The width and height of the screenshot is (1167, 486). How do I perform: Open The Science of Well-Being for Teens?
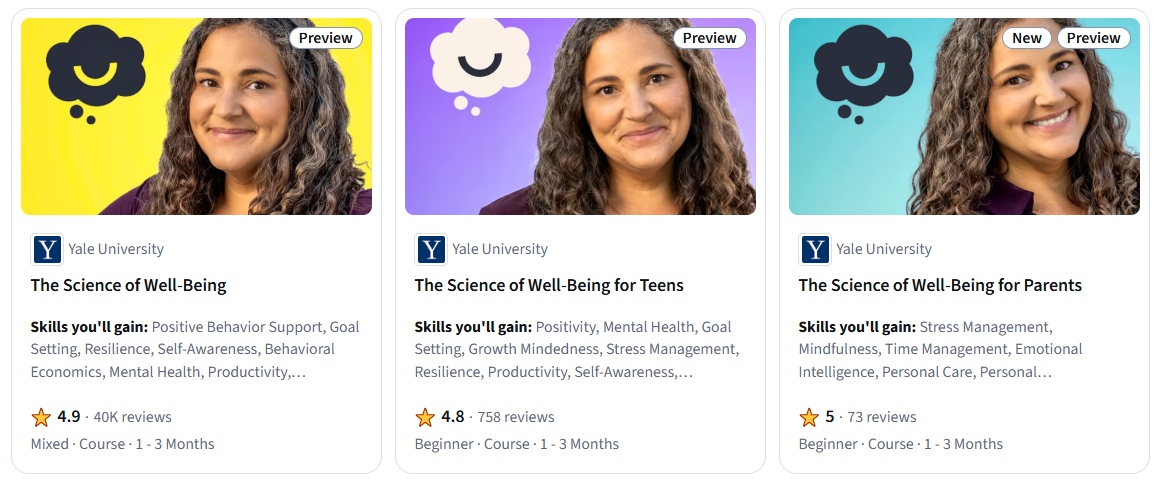tap(549, 285)
